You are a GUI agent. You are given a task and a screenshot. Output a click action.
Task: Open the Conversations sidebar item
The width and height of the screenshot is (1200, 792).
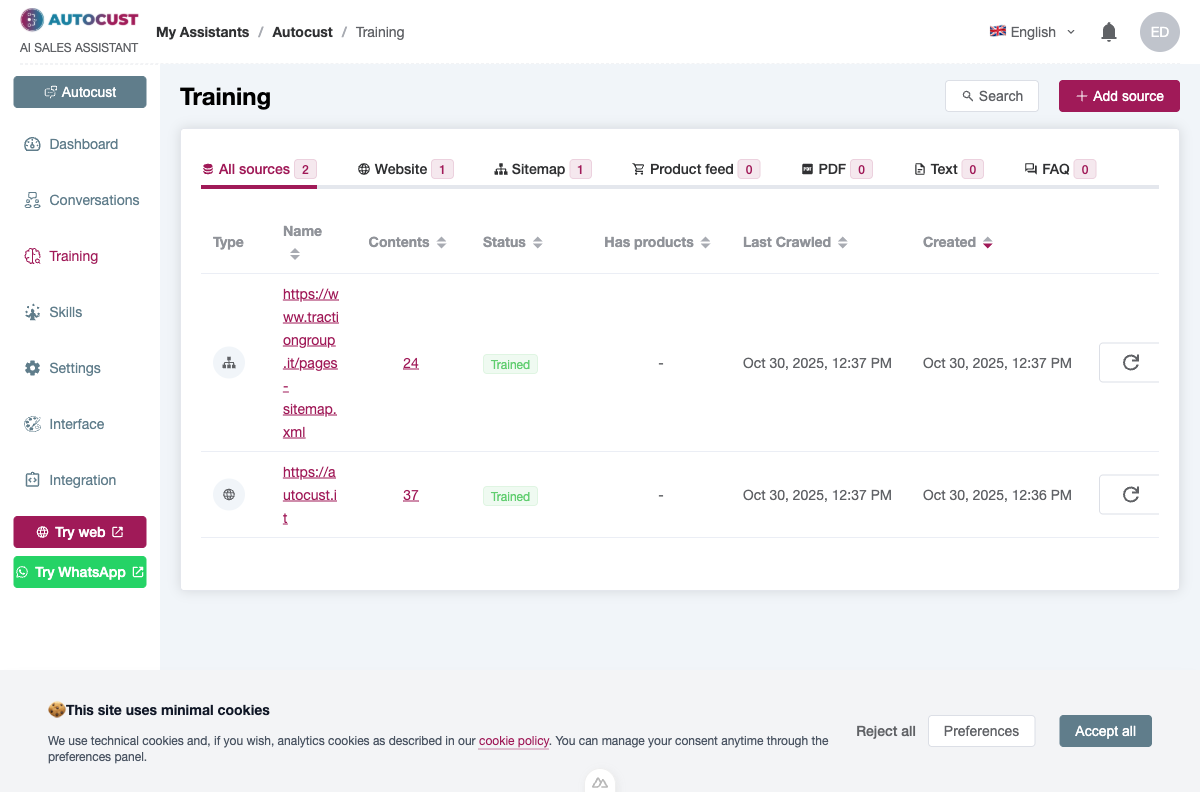pyautogui.click(x=94, y=200)
